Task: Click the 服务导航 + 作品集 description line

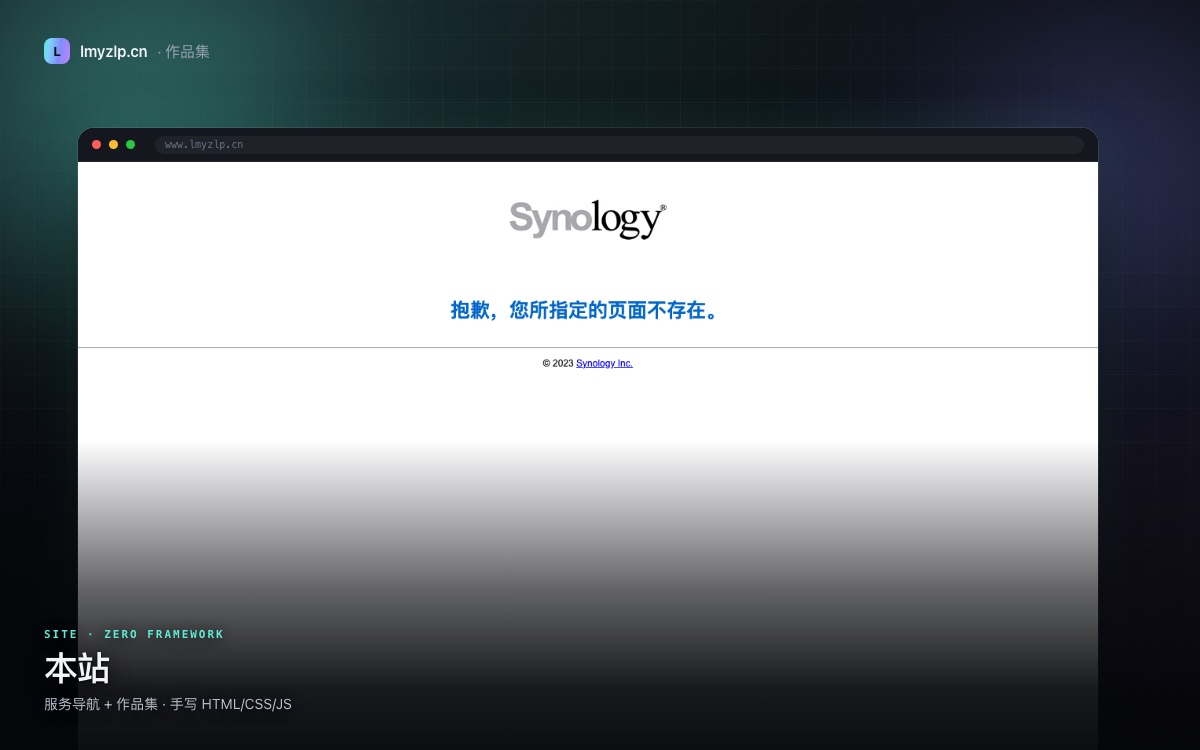Action: click(x=168, y=704)
